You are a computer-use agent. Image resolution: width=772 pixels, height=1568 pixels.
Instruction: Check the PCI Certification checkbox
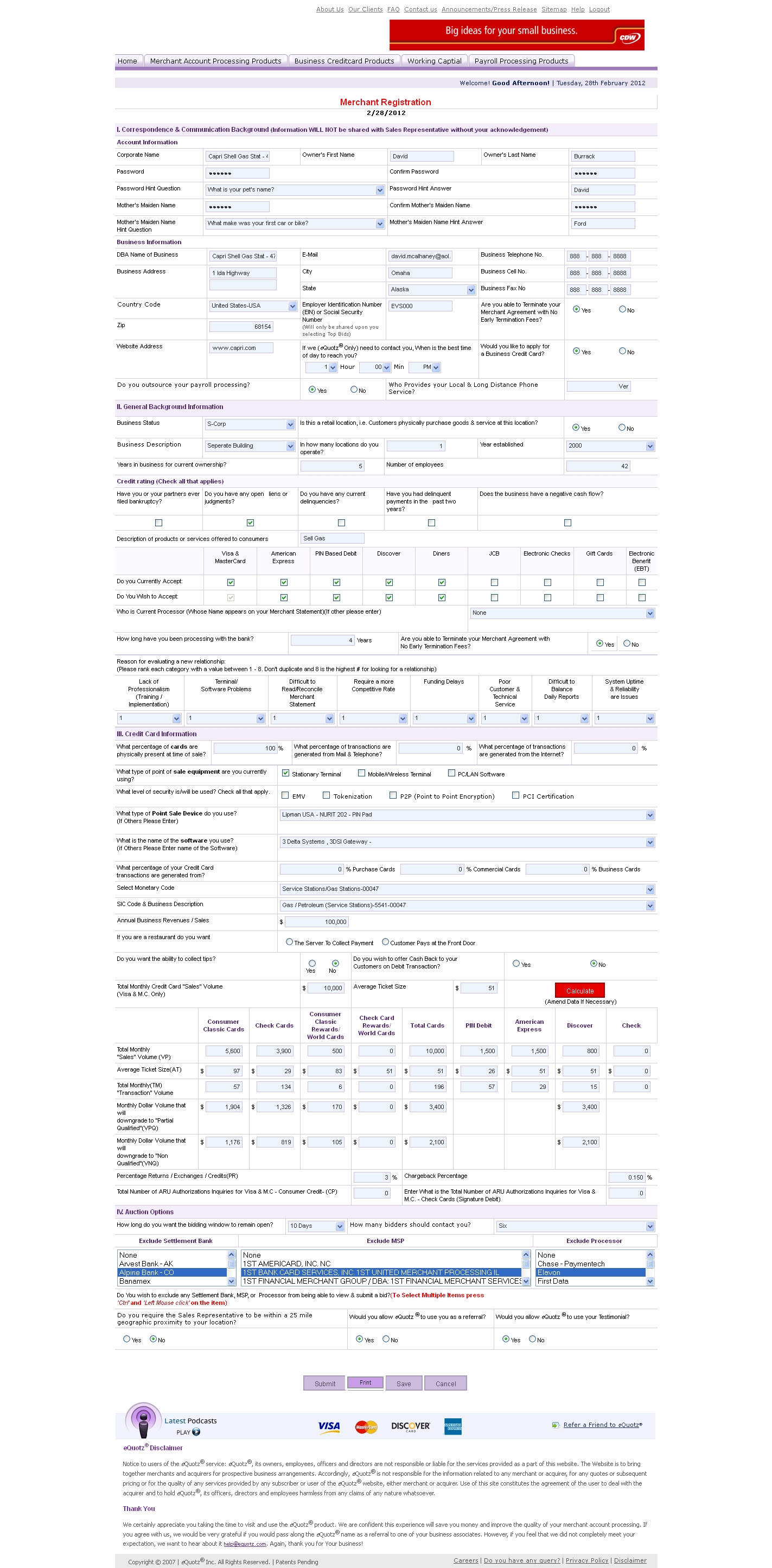pyautogui.click(x=516, y=795)
